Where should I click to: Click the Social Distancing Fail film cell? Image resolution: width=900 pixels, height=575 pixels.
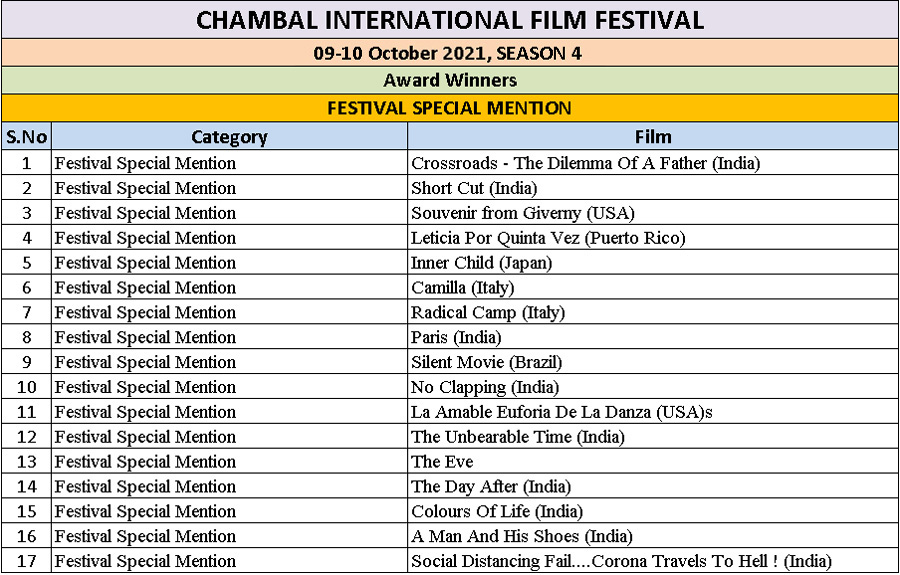tap(653, 561)
